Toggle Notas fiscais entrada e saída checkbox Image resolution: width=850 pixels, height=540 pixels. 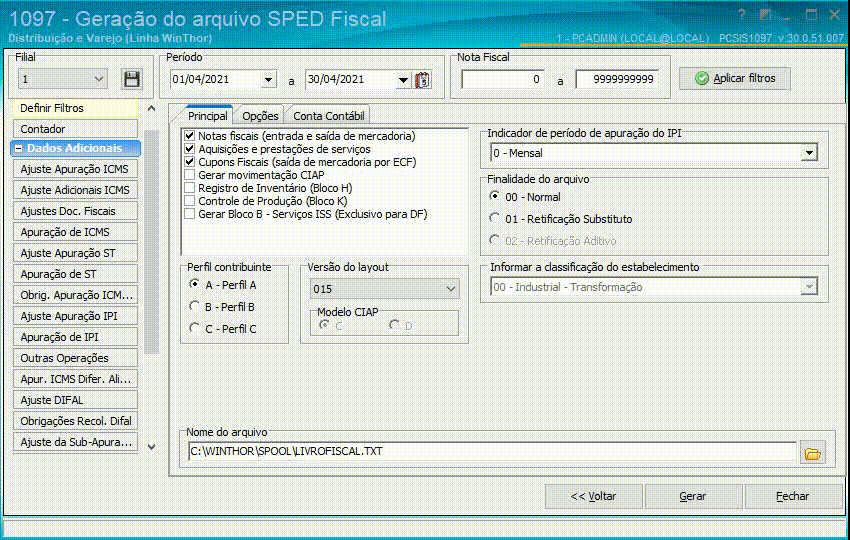tap(189, 136)
